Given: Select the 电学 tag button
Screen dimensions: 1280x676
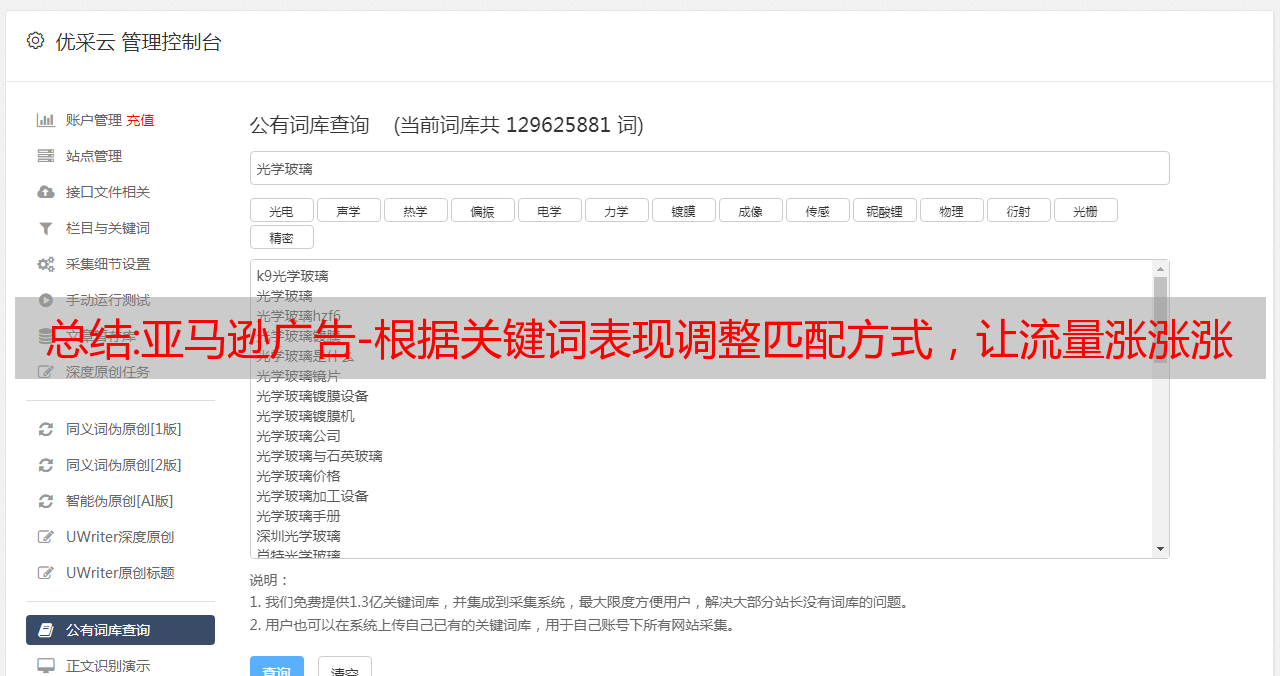Looking at the screenshot, I should [549, 210].
